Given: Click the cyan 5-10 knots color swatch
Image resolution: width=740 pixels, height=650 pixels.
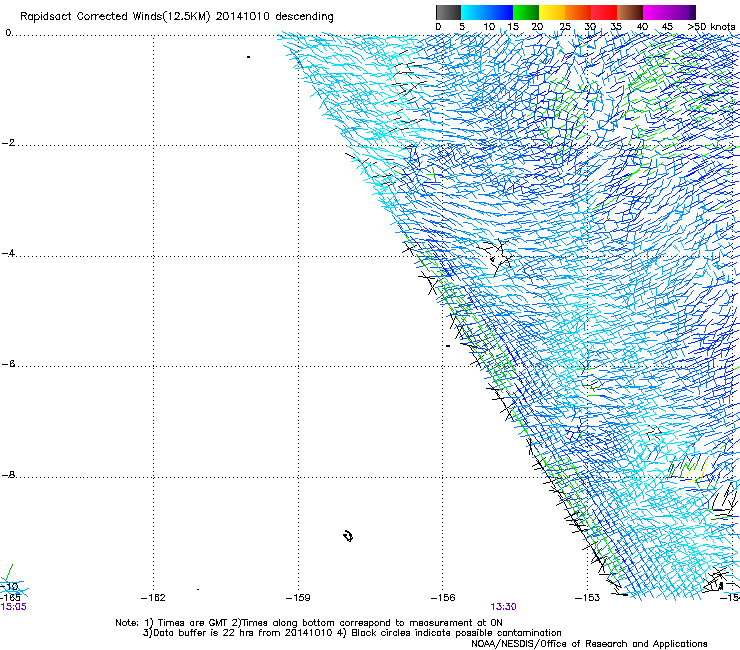Looking at the screenshot, I should [474, 12].
